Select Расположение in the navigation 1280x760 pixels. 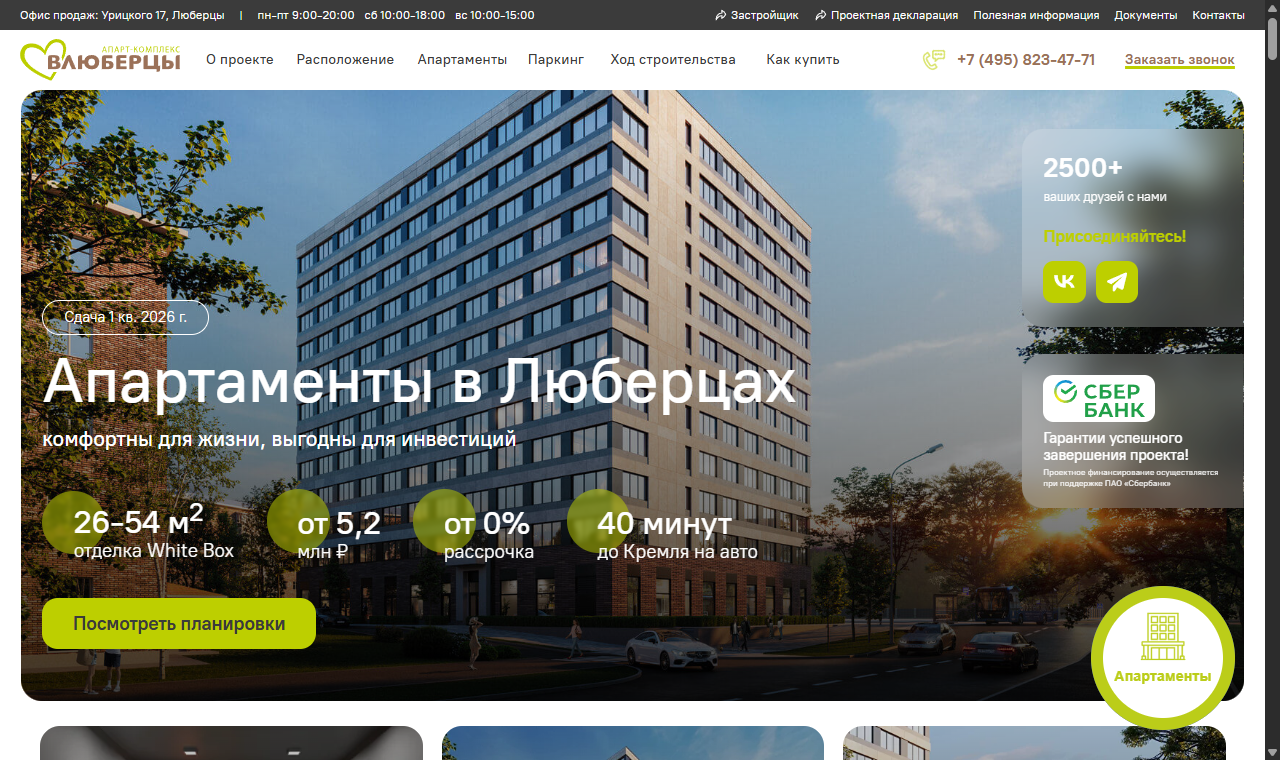coord(344,59)
